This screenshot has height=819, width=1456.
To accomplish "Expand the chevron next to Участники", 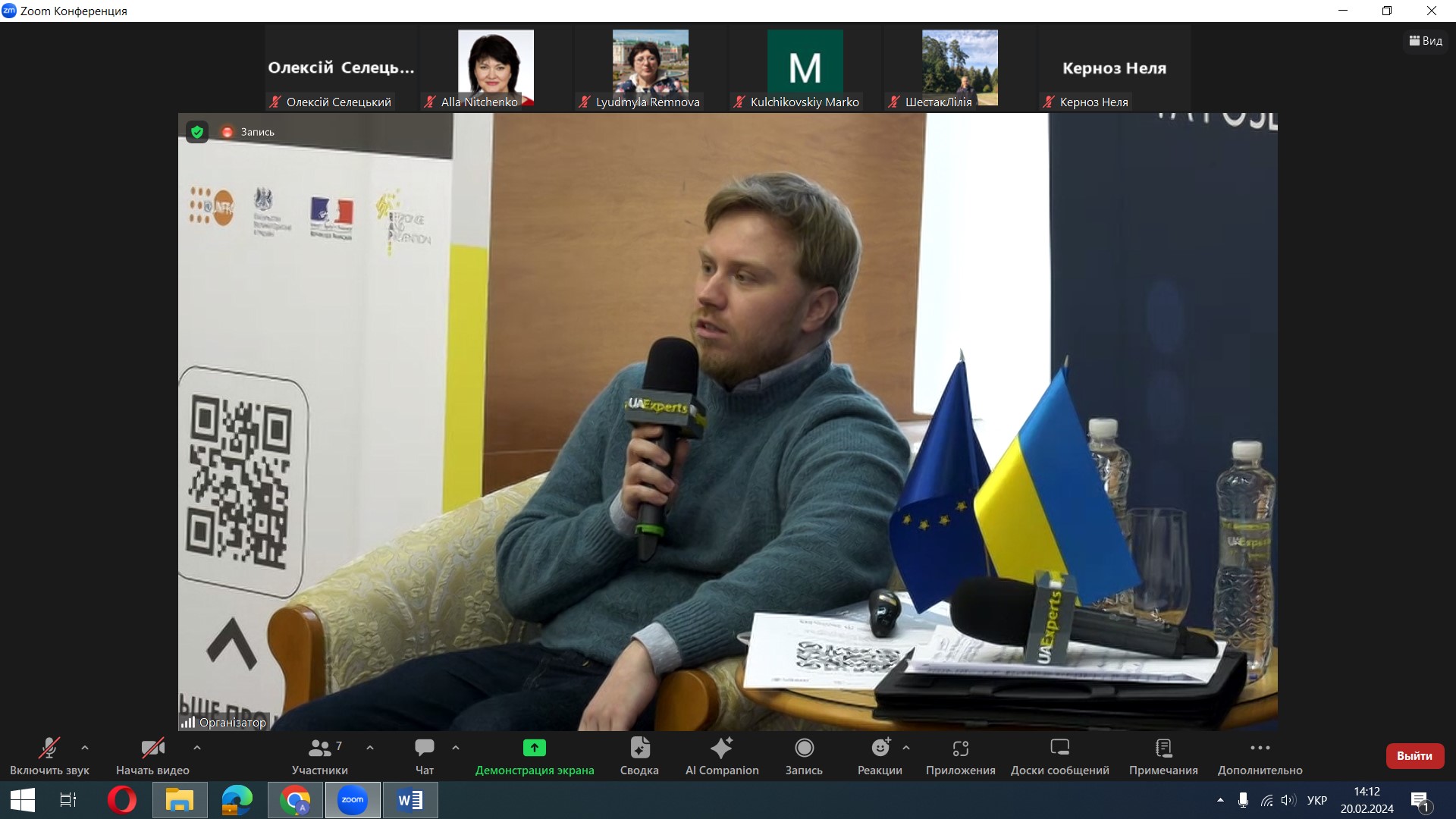I will (370, 748).
